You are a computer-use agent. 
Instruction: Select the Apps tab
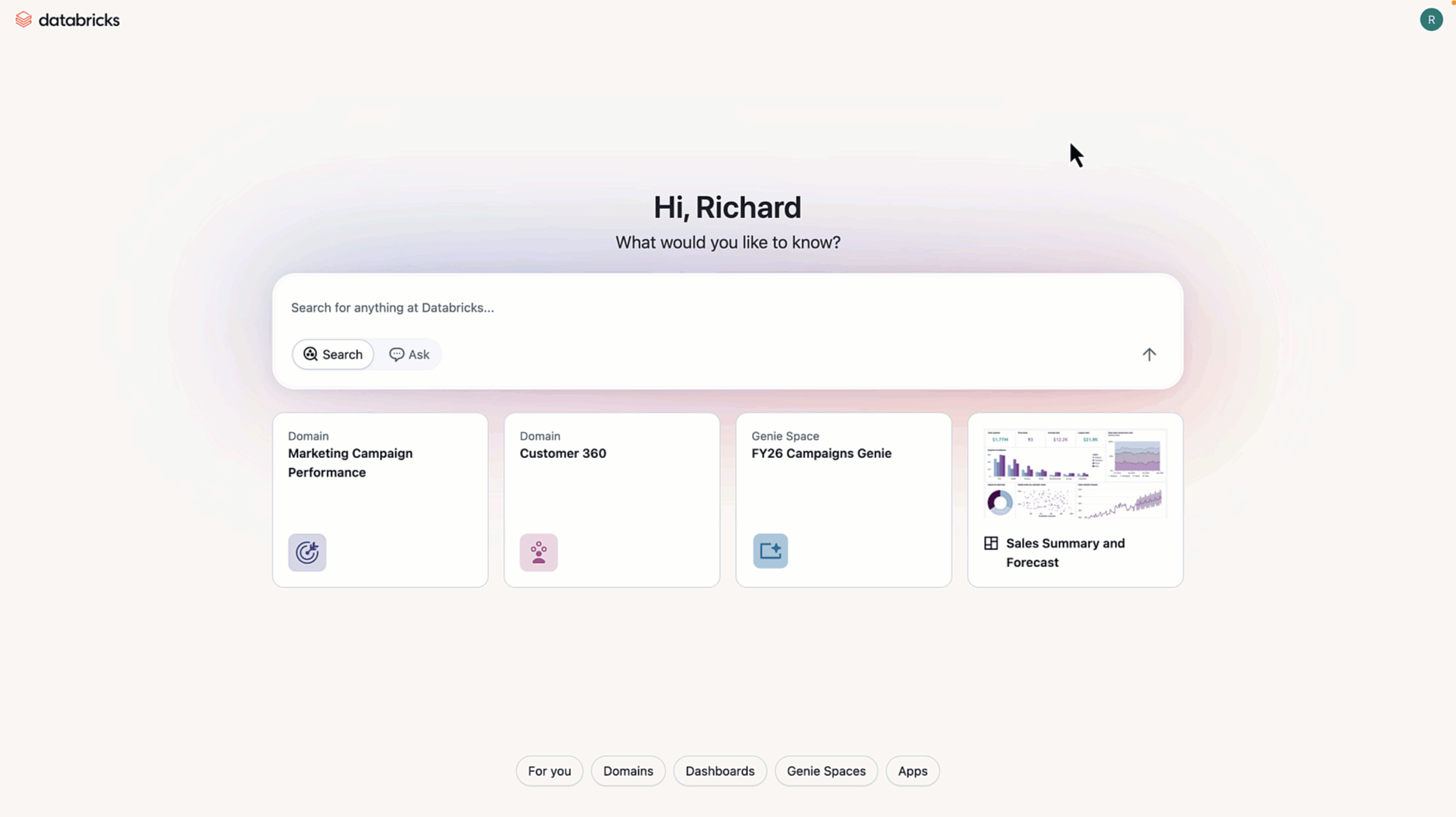coord(912,771)
